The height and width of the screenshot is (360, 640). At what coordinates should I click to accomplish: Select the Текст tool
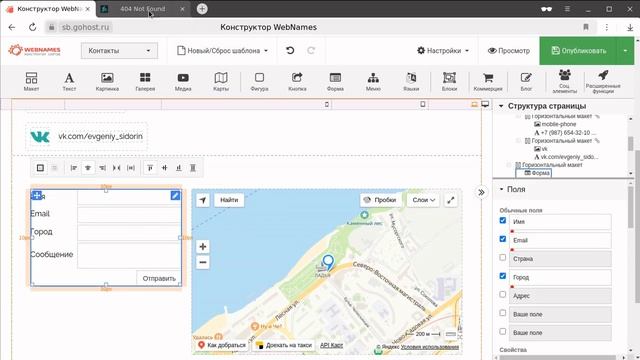point(69,82)
